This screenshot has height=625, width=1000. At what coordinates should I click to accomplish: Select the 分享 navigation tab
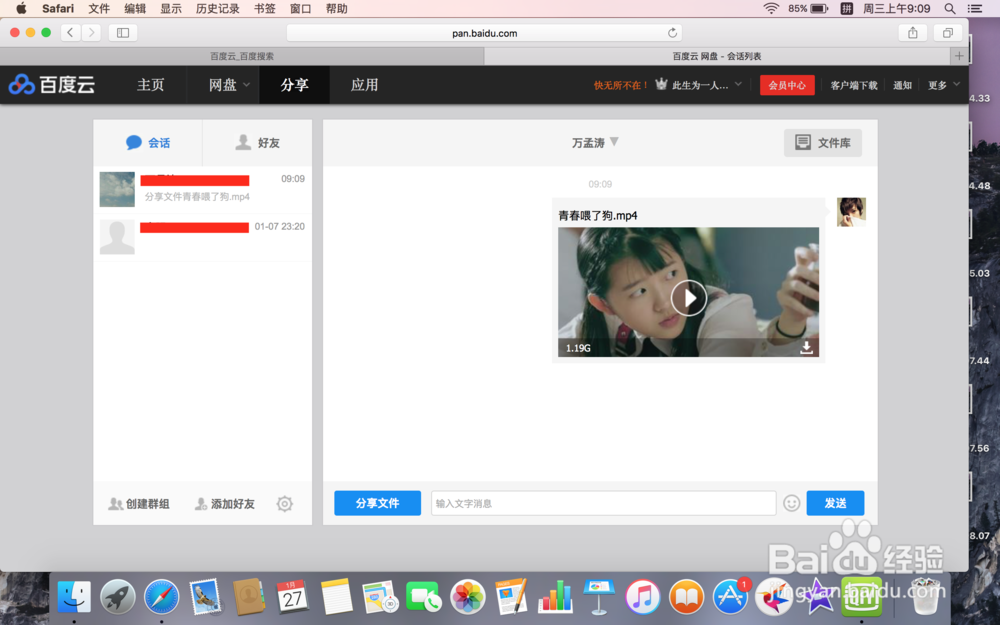294,85
